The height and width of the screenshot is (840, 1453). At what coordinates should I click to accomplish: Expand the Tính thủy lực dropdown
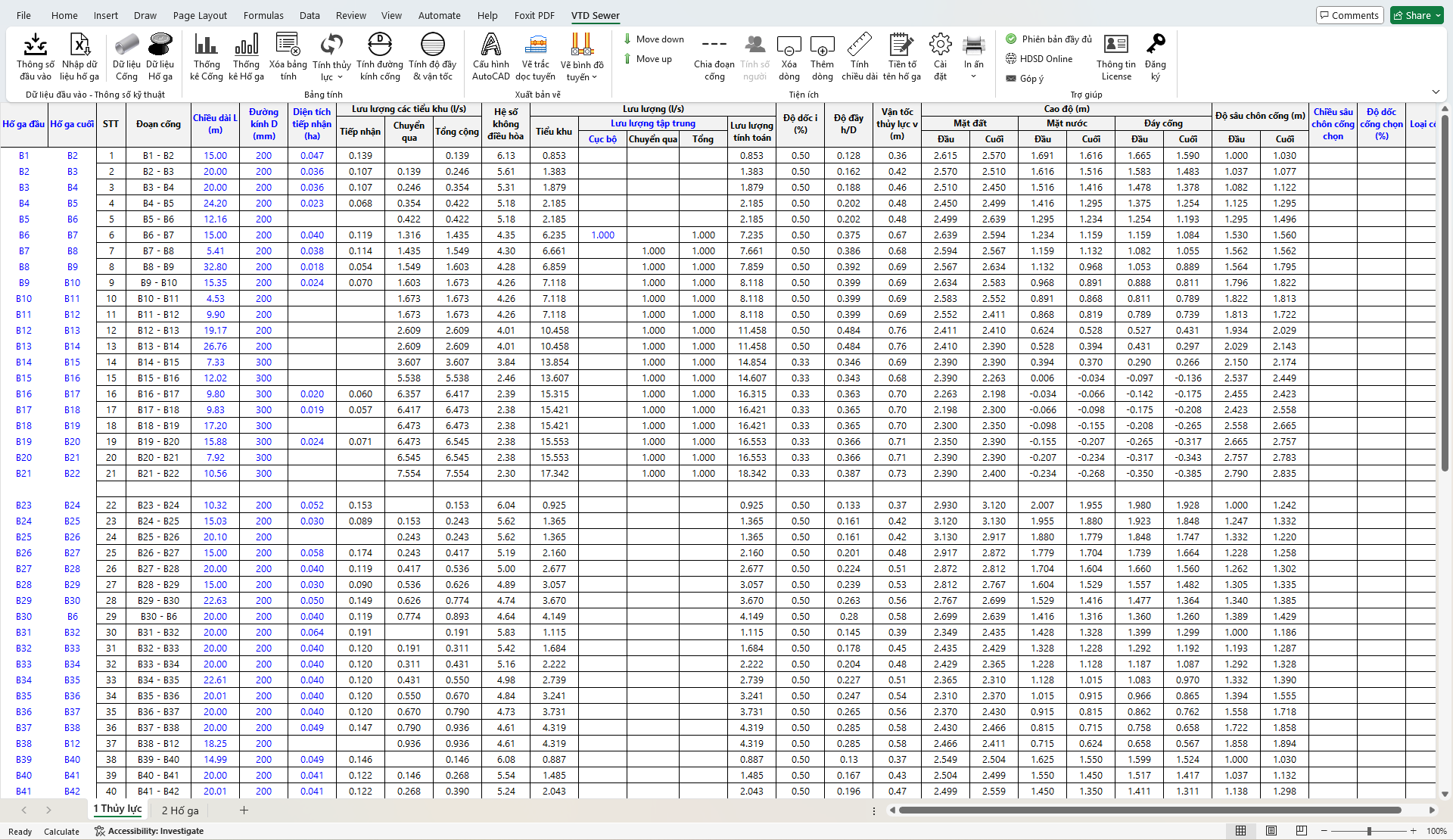(340, 77)
